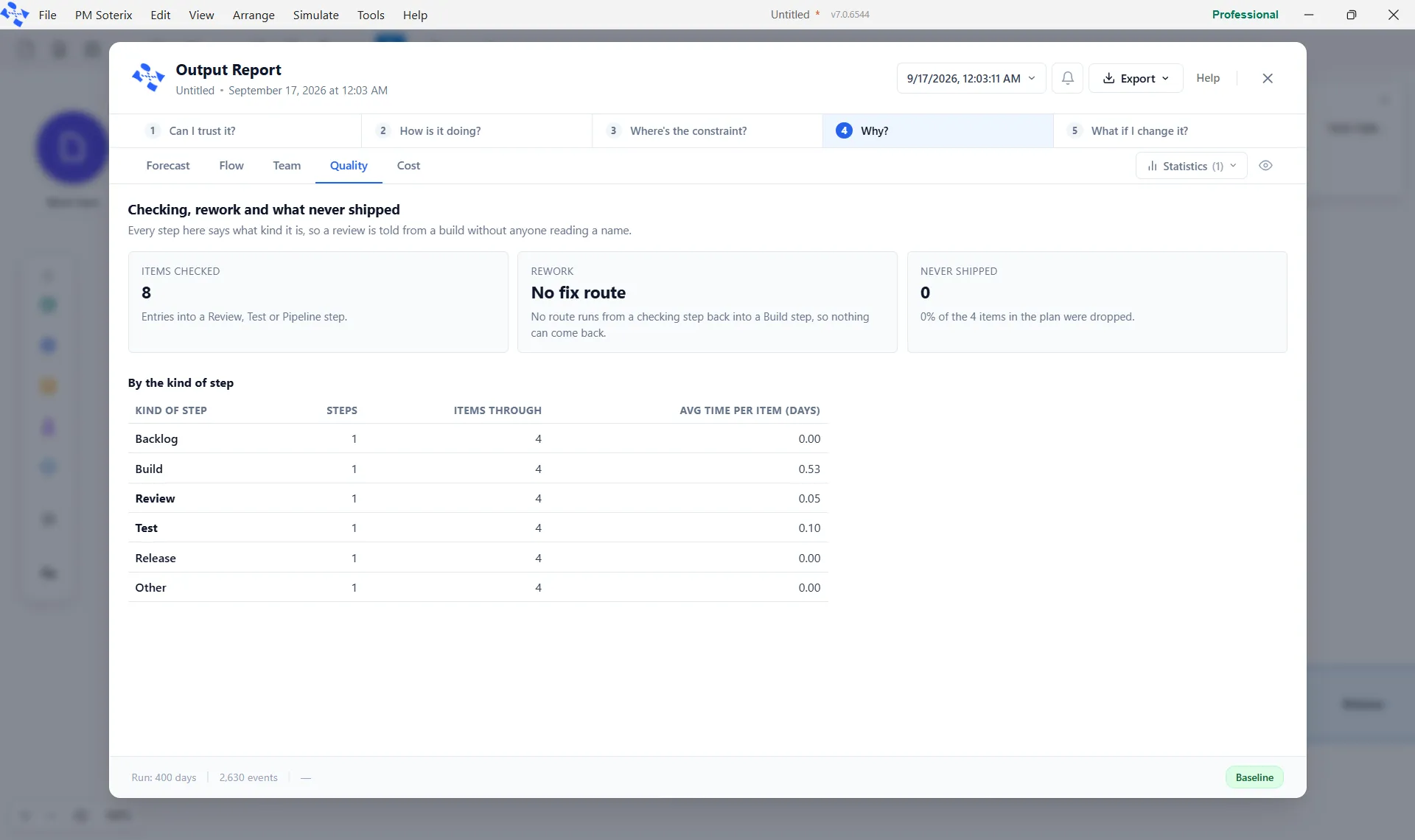Viewport: 1415px width, 840px height.
Task: Open the PM Soterix menu
Action: [x=103, y=15]
